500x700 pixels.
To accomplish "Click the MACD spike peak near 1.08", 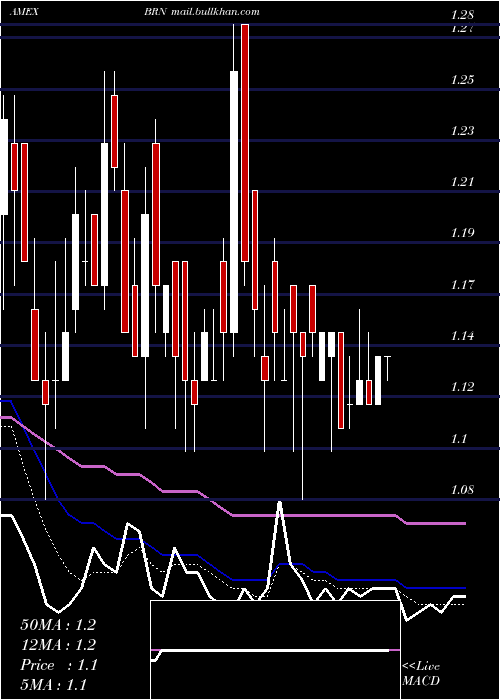I will pyautogui.click(x=279, y=503).
